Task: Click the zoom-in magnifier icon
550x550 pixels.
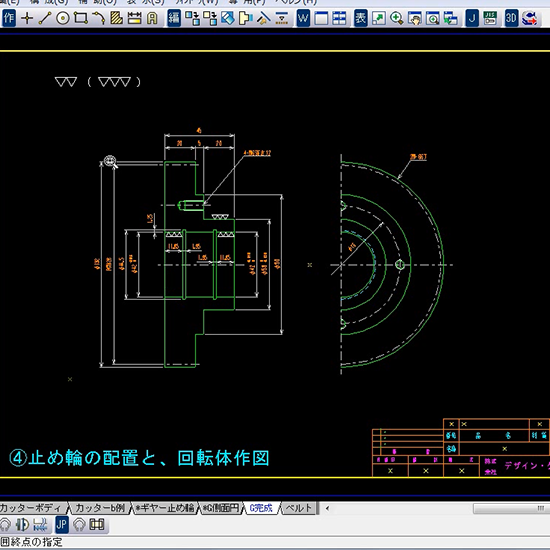Action: pos(397,18)
